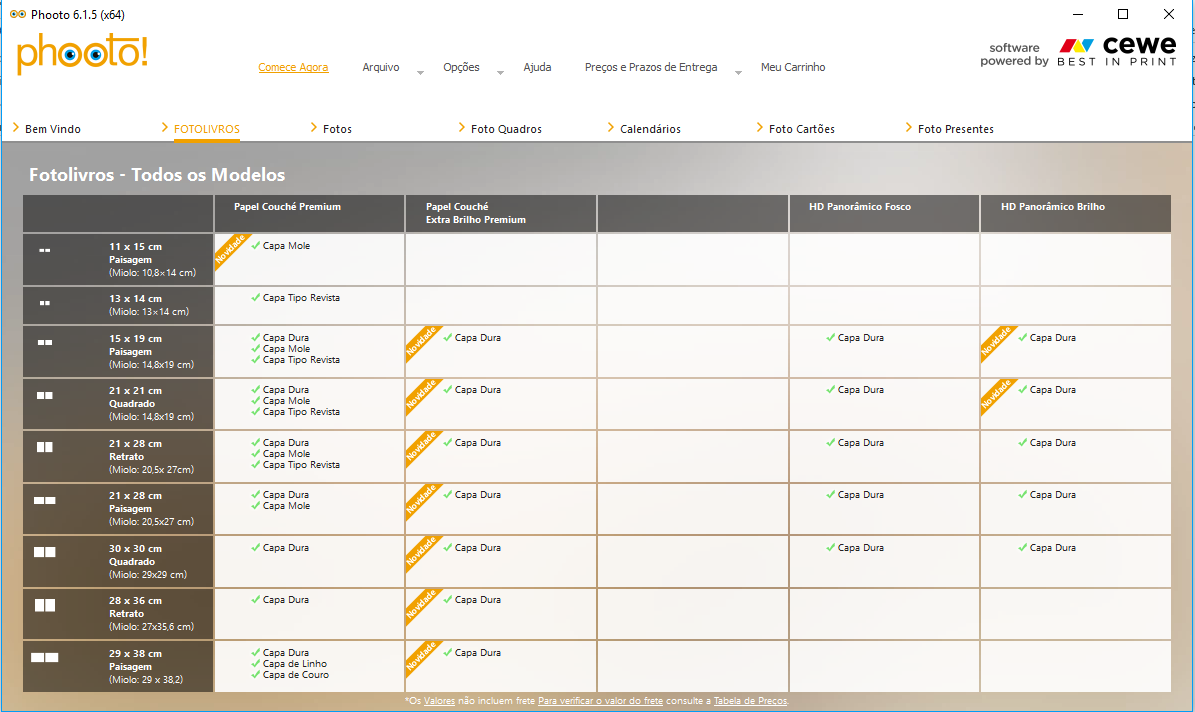The height and width of the screenshot is (712, 1195).
Task: Select Capa de Couro for 29 x 38 cm
Action: [x=295, y=675]
